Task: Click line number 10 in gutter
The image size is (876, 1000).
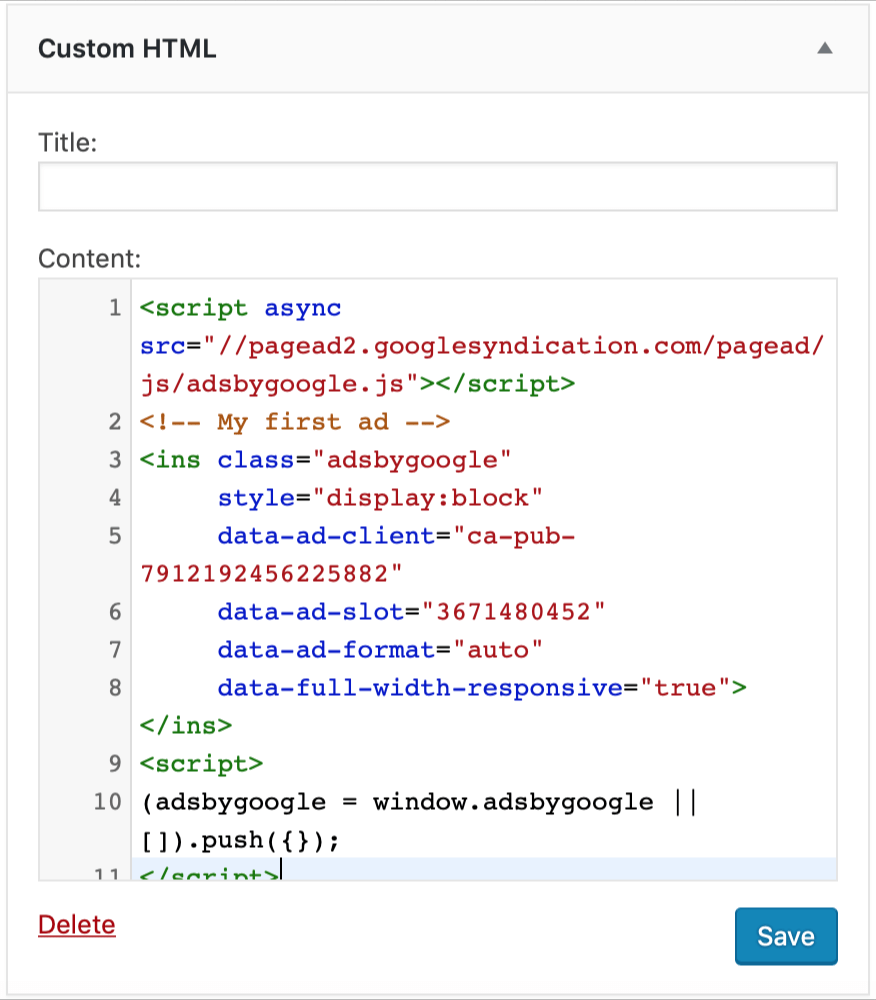Action: tap(107, 802)
